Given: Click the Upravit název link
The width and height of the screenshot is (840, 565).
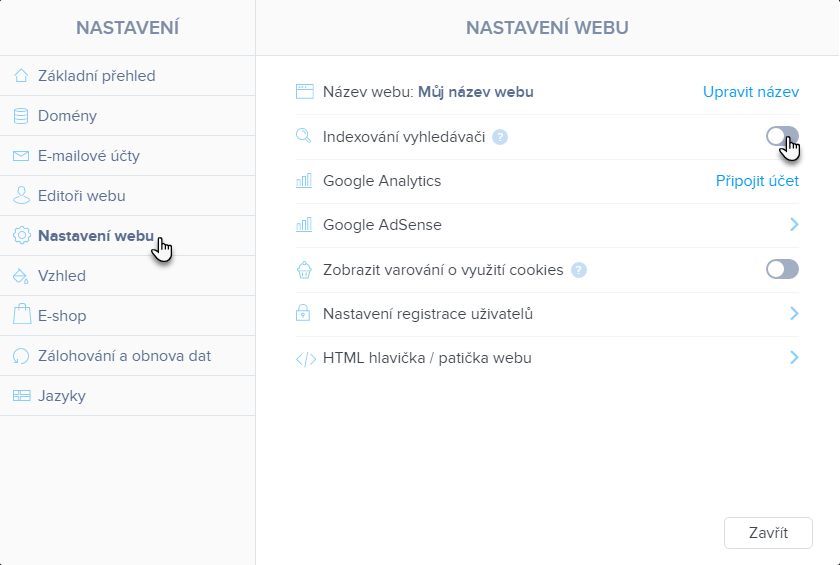Looking at the screenshot, I should pyautogui.click(x=750, y=92).
